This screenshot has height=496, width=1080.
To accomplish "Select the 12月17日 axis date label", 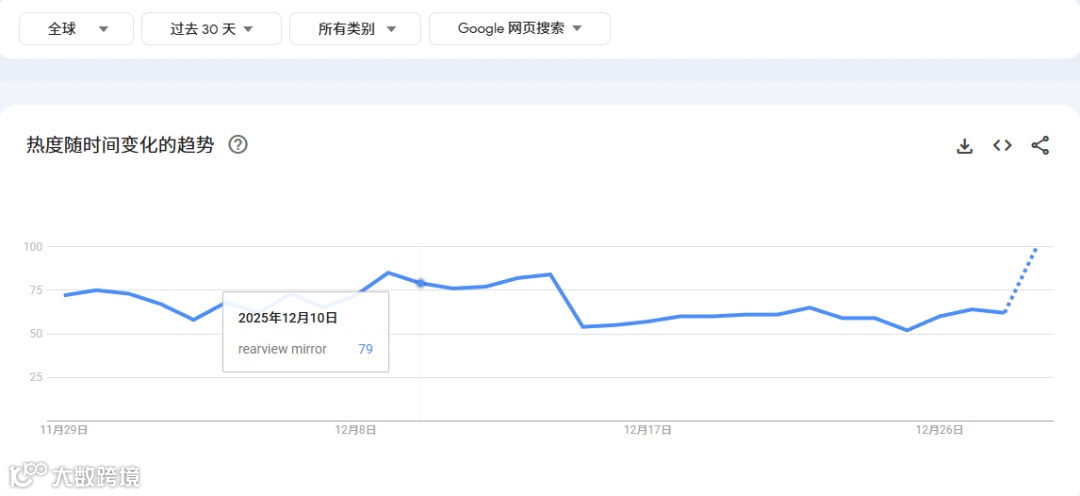I will [x=647, y=430].
